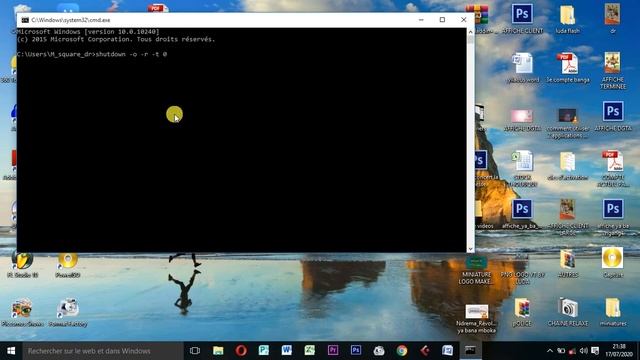Open the volume control in the system tray
640x360 pixels.
pyautogui.click(x=584, y=351)
